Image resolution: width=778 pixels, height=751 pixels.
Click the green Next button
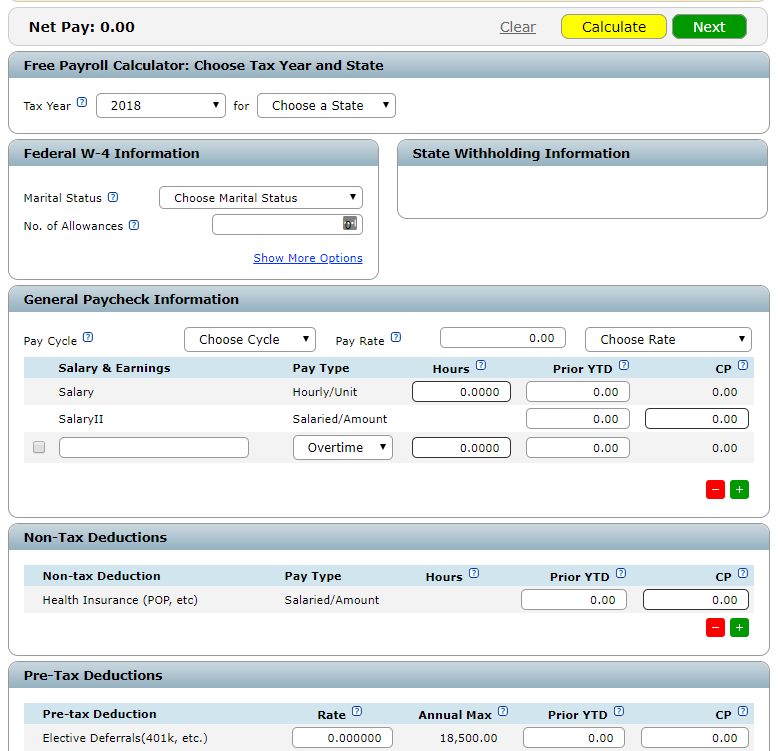tap(710, 27)
